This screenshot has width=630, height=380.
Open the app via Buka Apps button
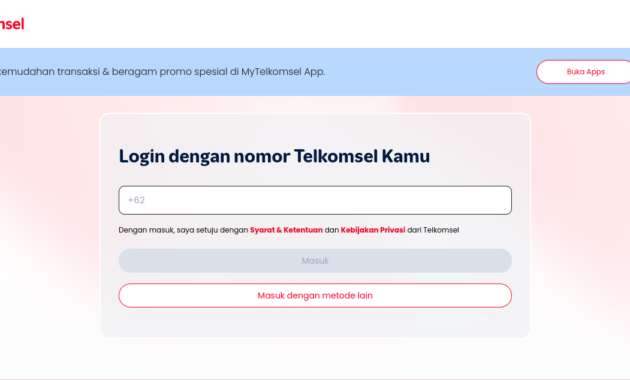[x=583, y=72]
